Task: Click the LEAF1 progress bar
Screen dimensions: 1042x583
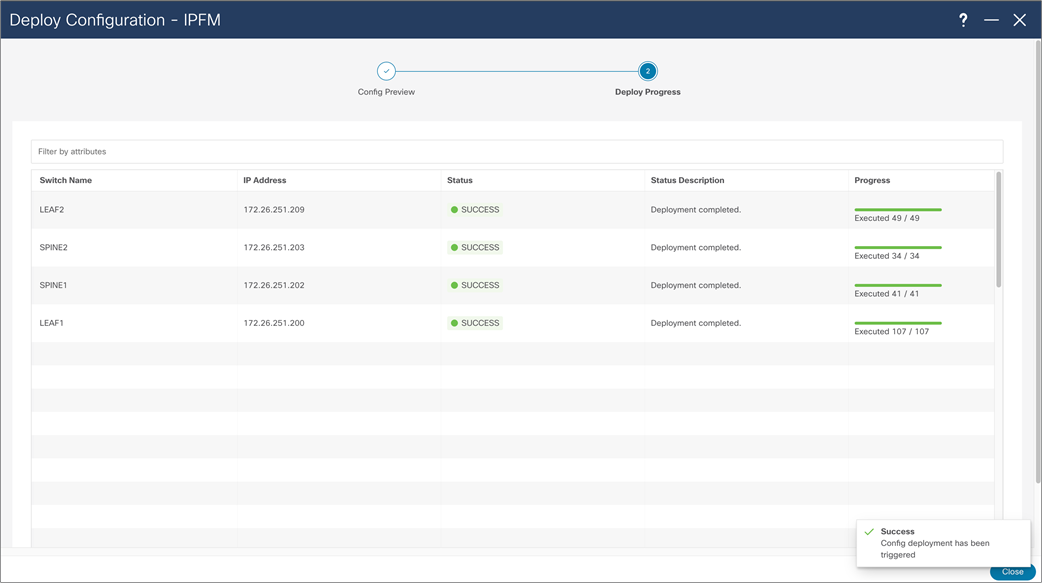Action: pos(898,323)
